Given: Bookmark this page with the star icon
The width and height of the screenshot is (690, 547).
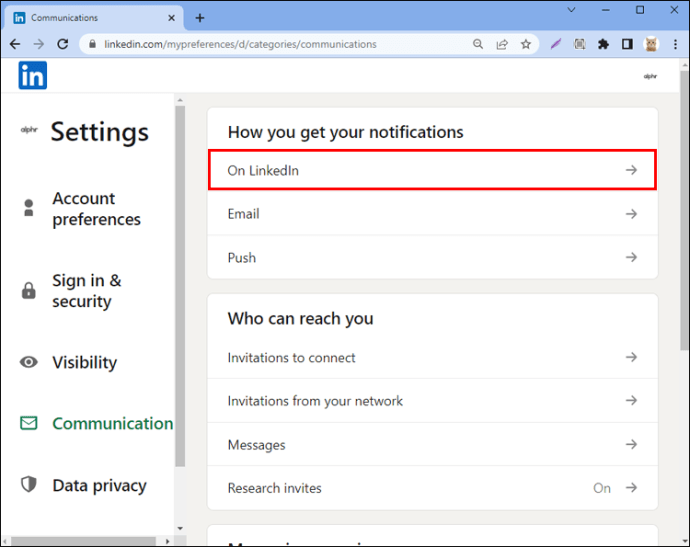Looking at the screenshot, I should 524,44.
